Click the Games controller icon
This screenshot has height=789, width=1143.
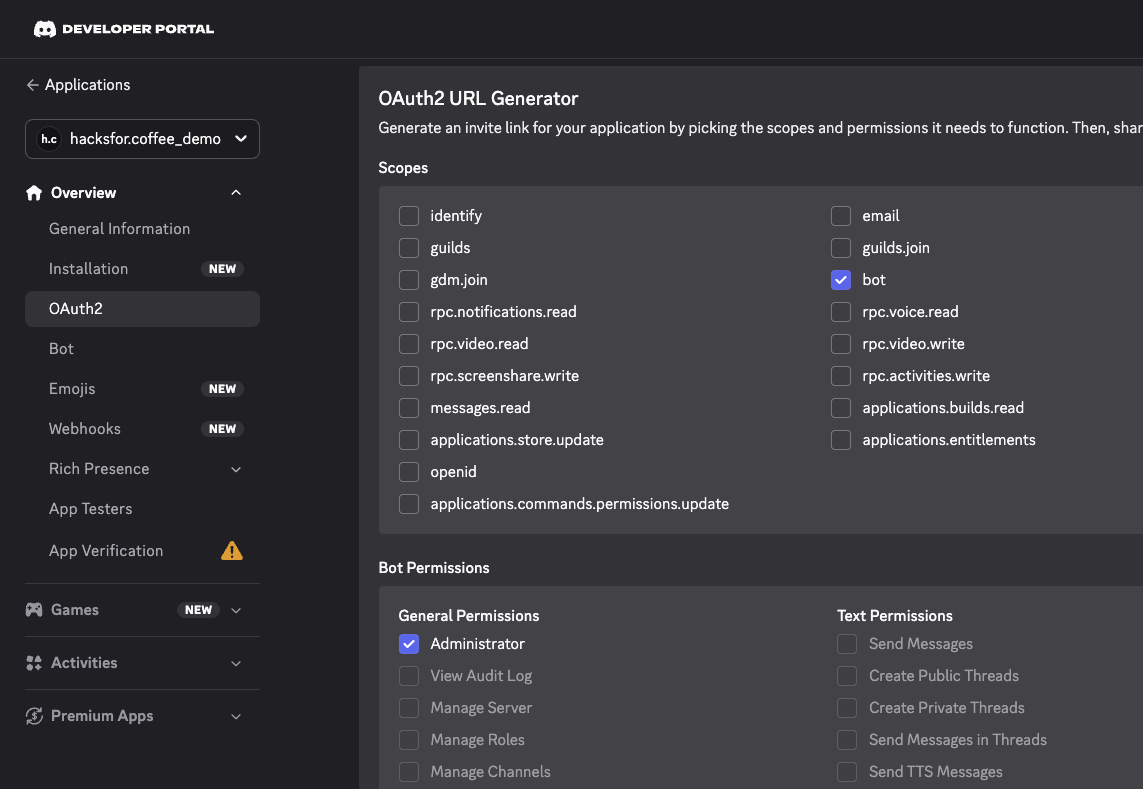click(34, 610)
